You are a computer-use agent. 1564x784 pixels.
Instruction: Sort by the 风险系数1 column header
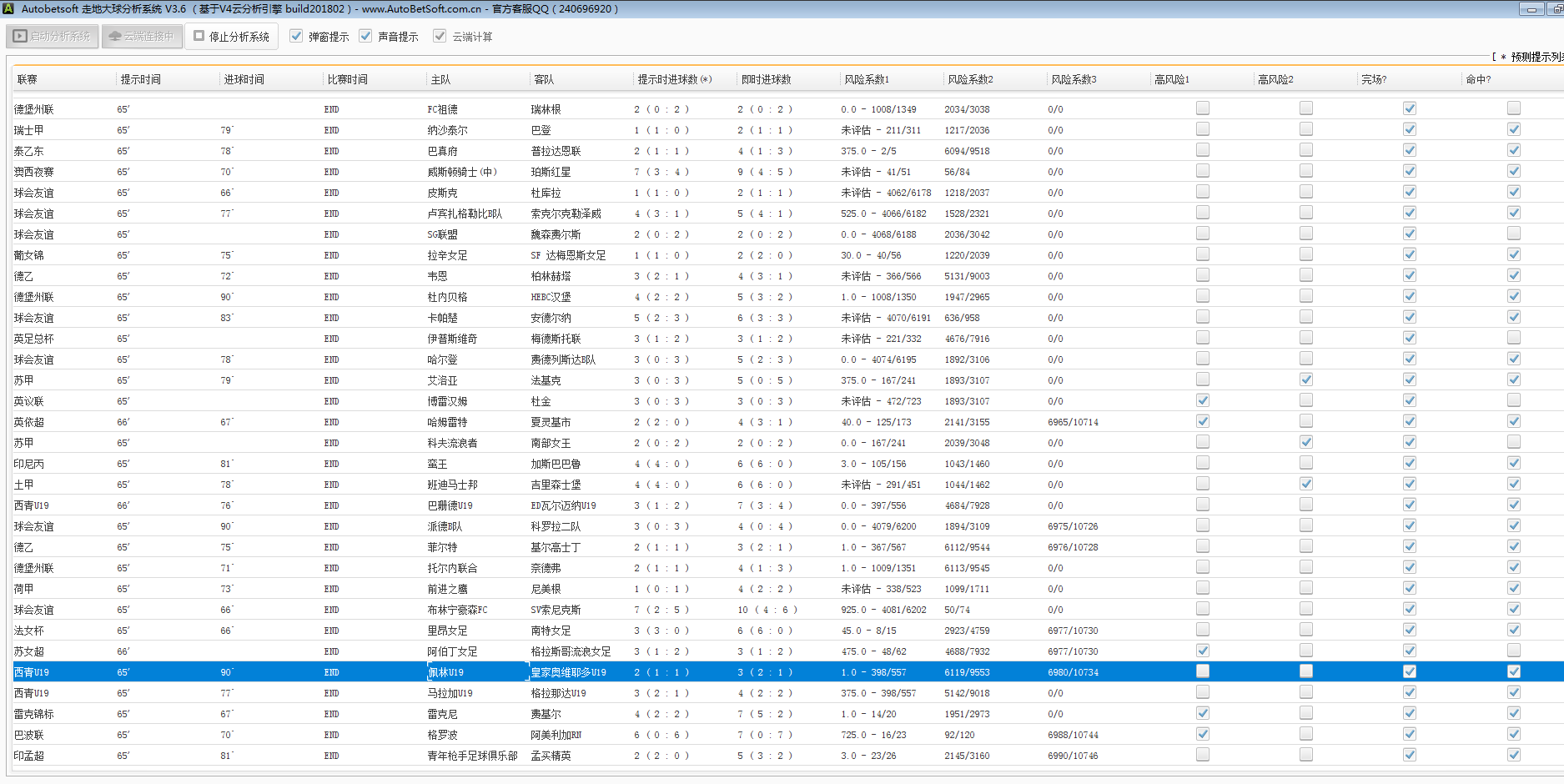point(867,80)
